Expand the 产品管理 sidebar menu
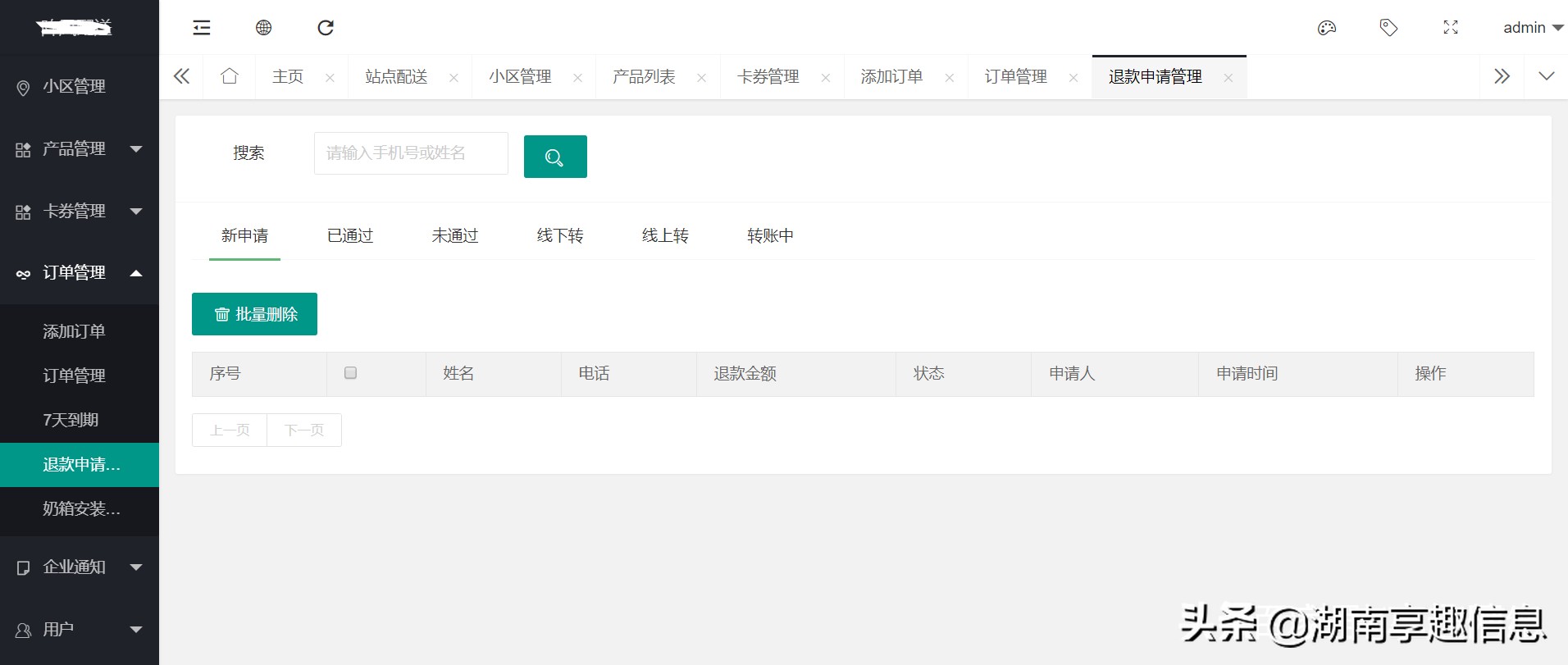The width and height of the screenshot is (1568, 665). (x=79, y=149)
